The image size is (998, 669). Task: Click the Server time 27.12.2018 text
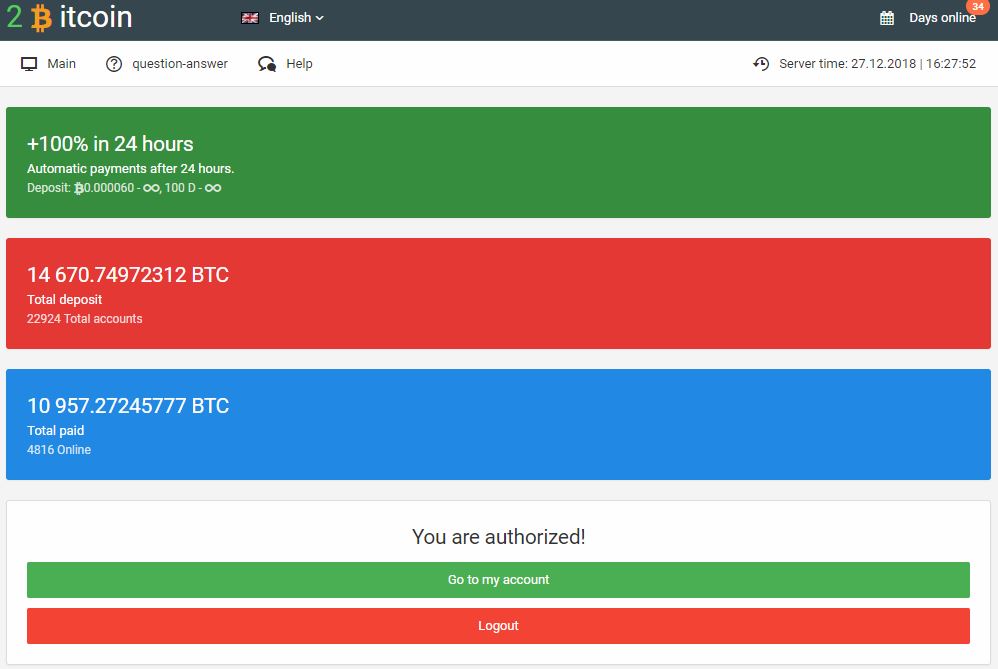[877, 64]
